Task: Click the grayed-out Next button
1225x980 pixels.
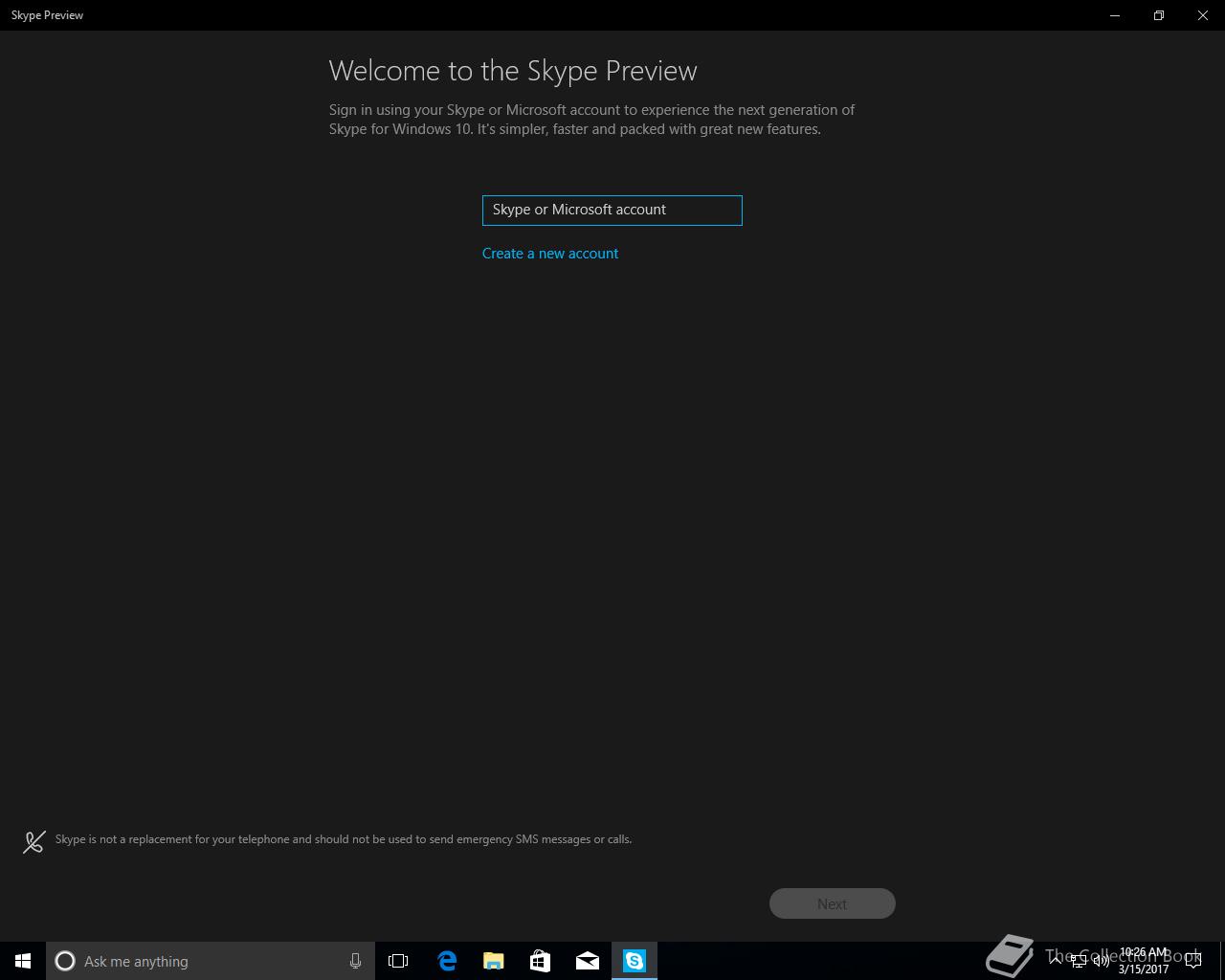Action: point(832,903)
